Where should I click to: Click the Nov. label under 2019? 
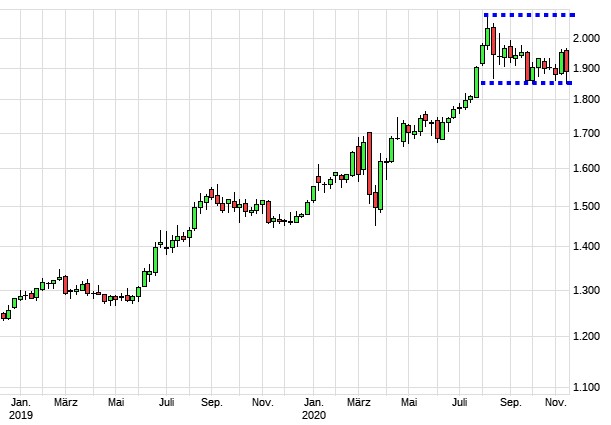click(x=263, y=402)
